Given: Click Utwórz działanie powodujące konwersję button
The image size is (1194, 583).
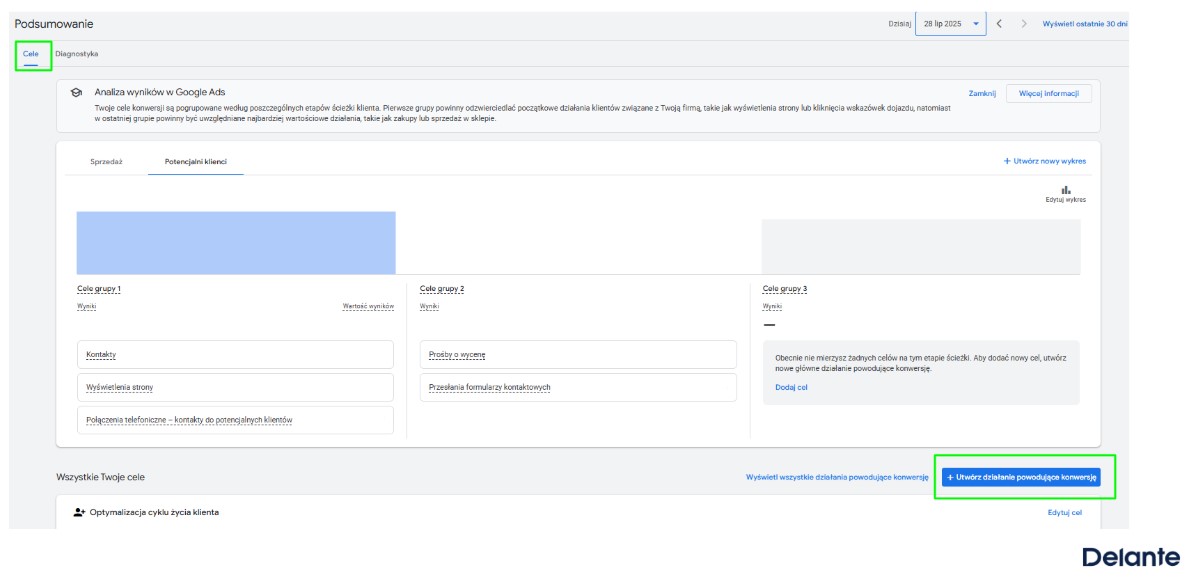Looking at the screenshot, I should [x=1021, y=477].
